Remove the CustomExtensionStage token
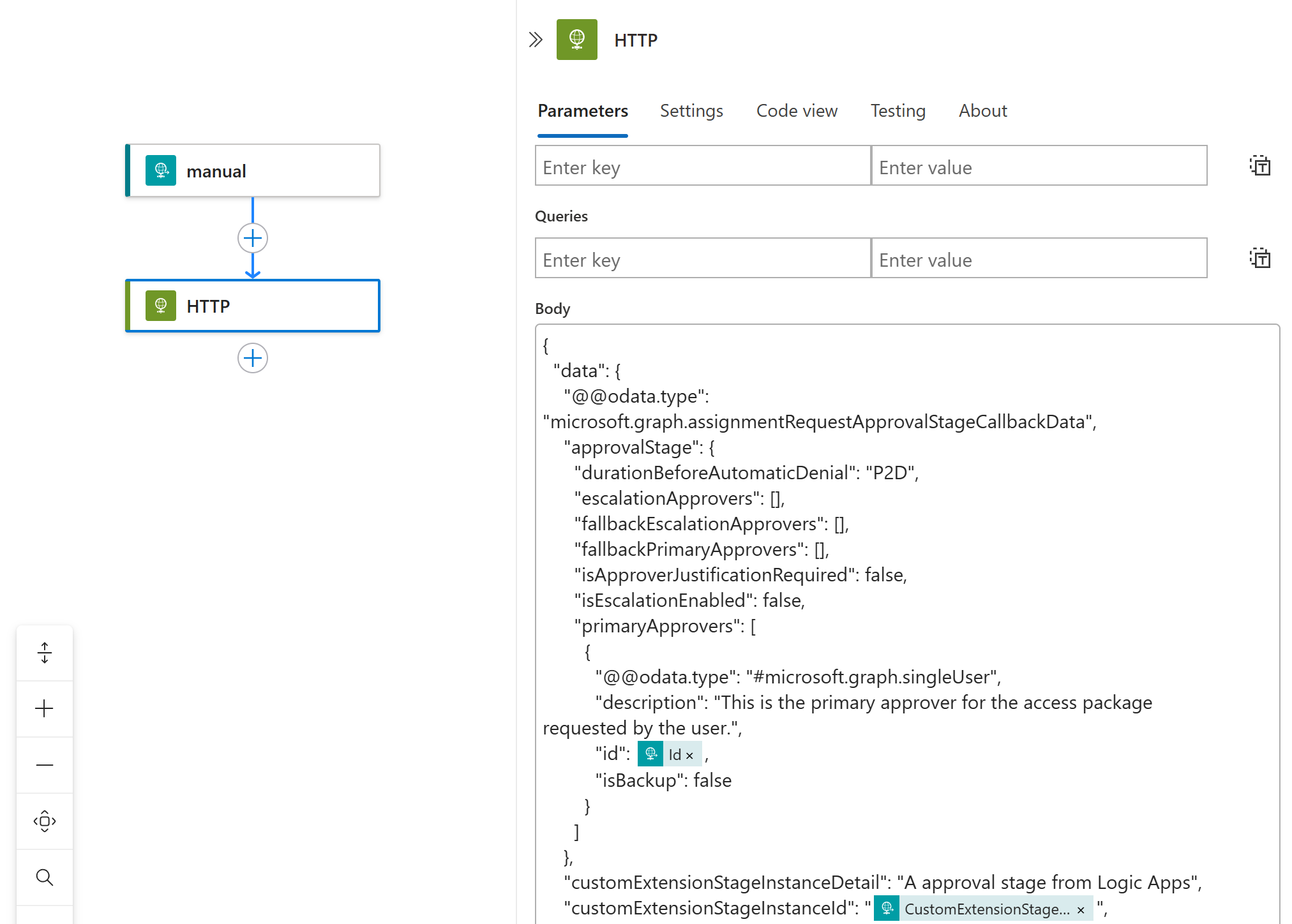1292x924 pixels. click(x=1081, y=910)
